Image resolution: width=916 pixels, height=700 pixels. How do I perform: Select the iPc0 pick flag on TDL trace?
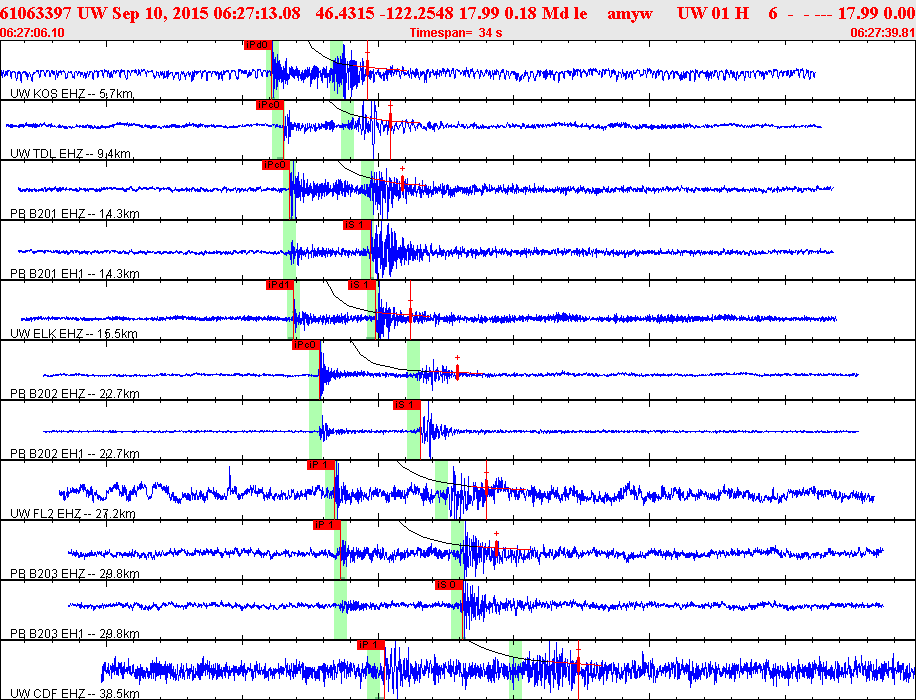click(x=269, y=105)
